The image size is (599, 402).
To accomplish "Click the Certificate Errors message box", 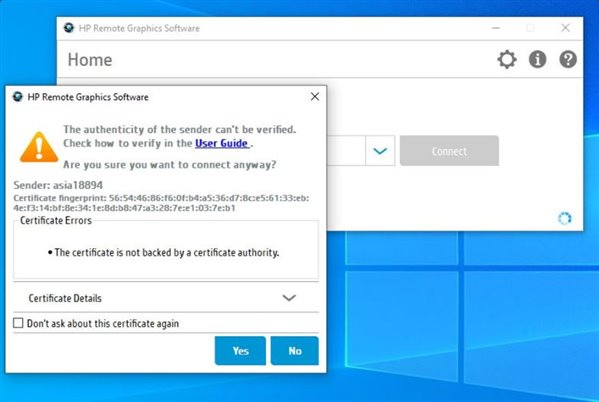I will 166,249.
